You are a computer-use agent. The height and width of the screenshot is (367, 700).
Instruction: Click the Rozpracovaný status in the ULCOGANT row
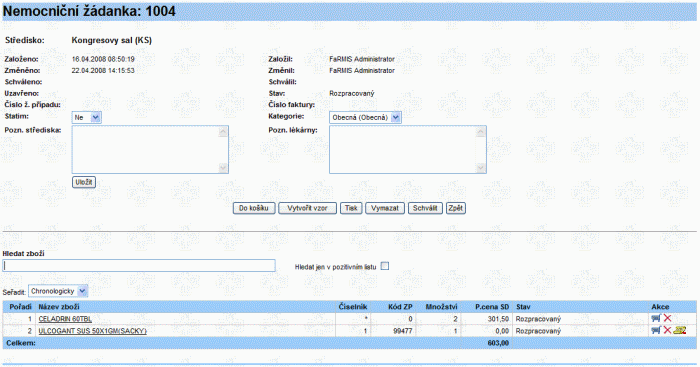[x=538, y=331]
